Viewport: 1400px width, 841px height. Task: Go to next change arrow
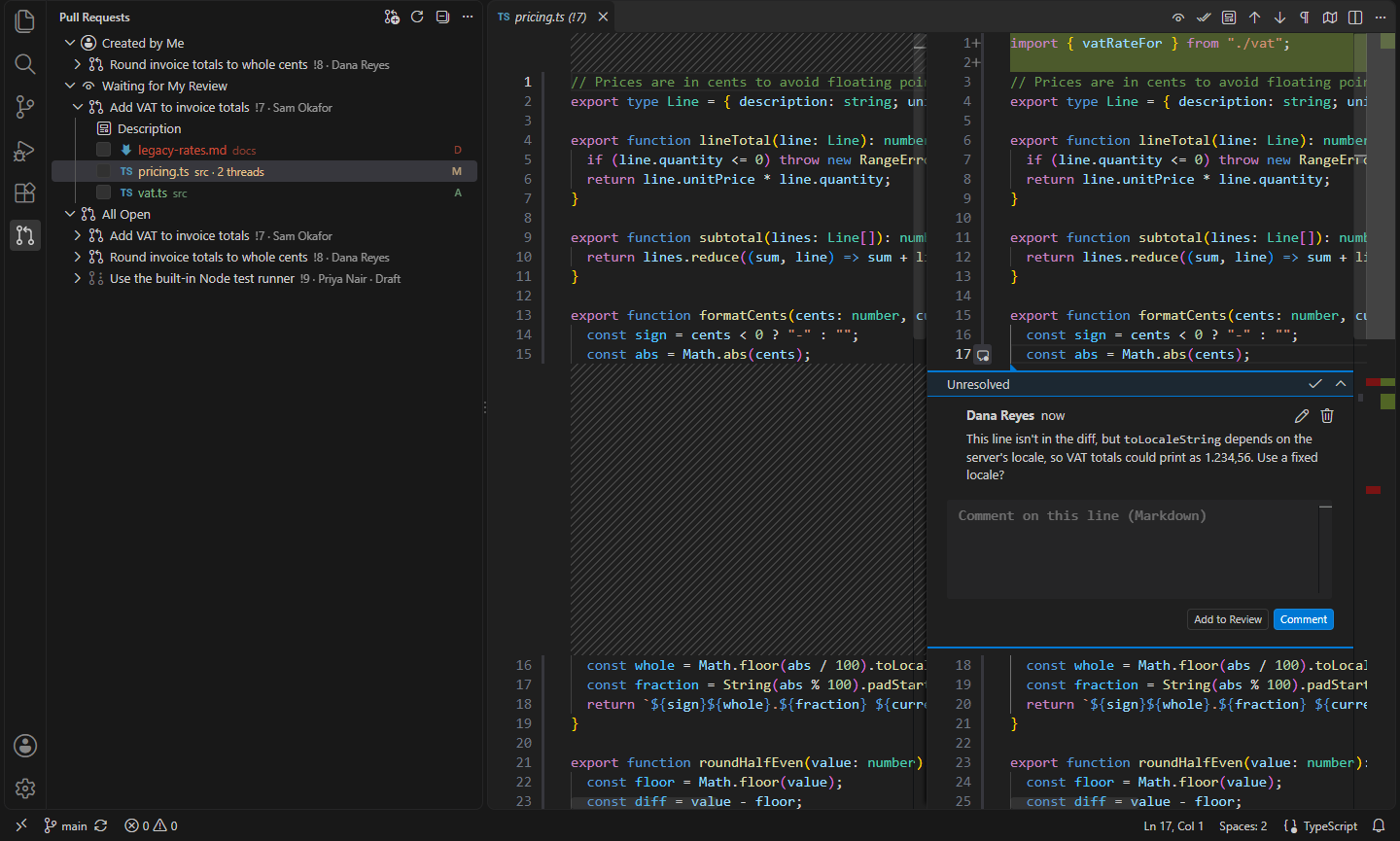(x=1279, y=18)
